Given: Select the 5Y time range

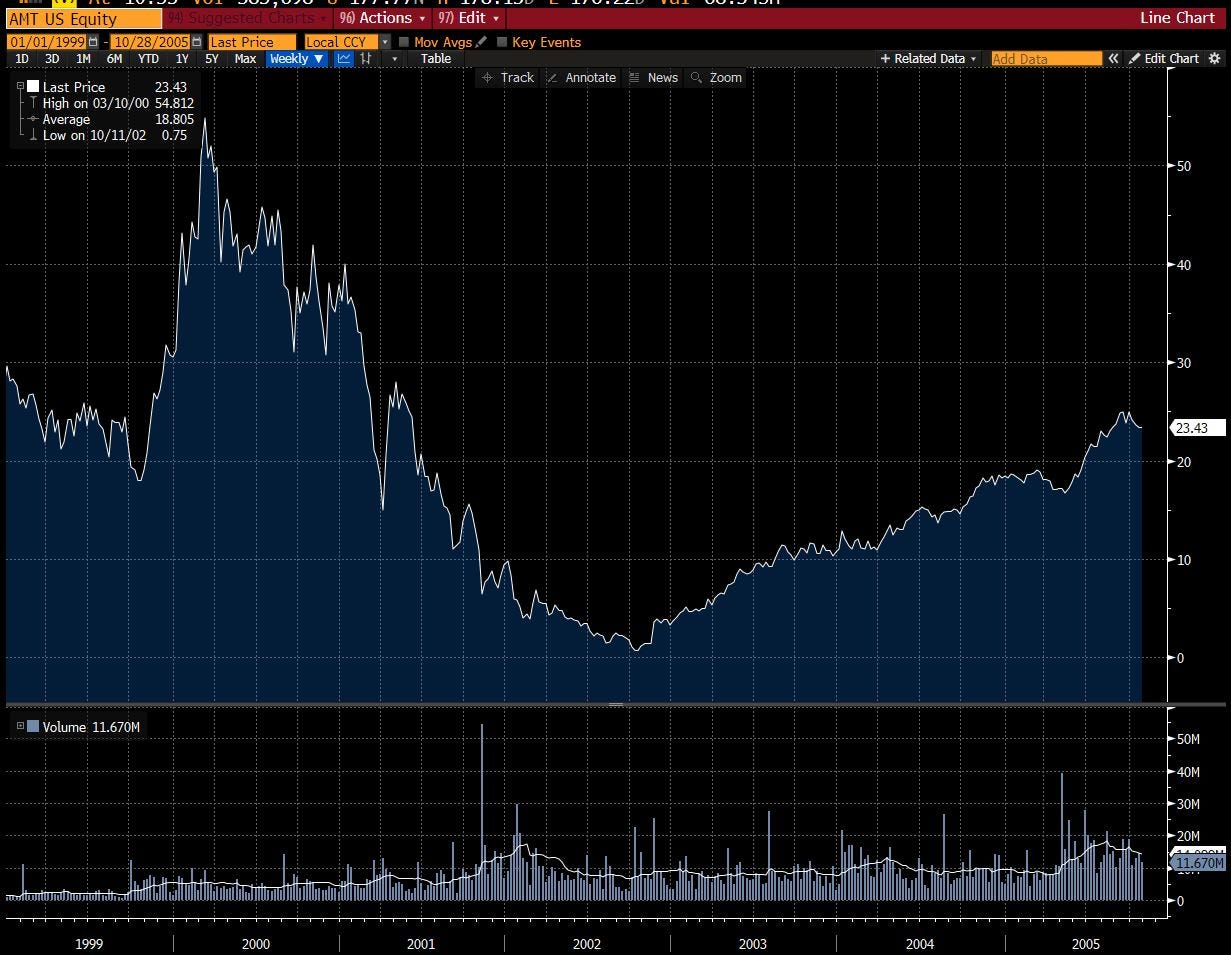Looking at the screenshot, I should click(211, 59).
